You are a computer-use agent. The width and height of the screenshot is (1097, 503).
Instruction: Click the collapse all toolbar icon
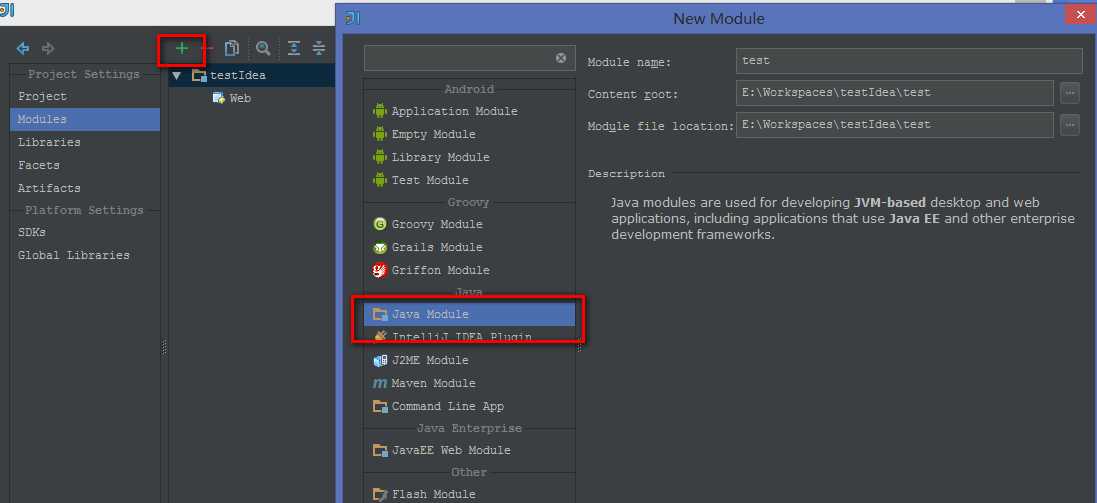click(x=319, y=48)
